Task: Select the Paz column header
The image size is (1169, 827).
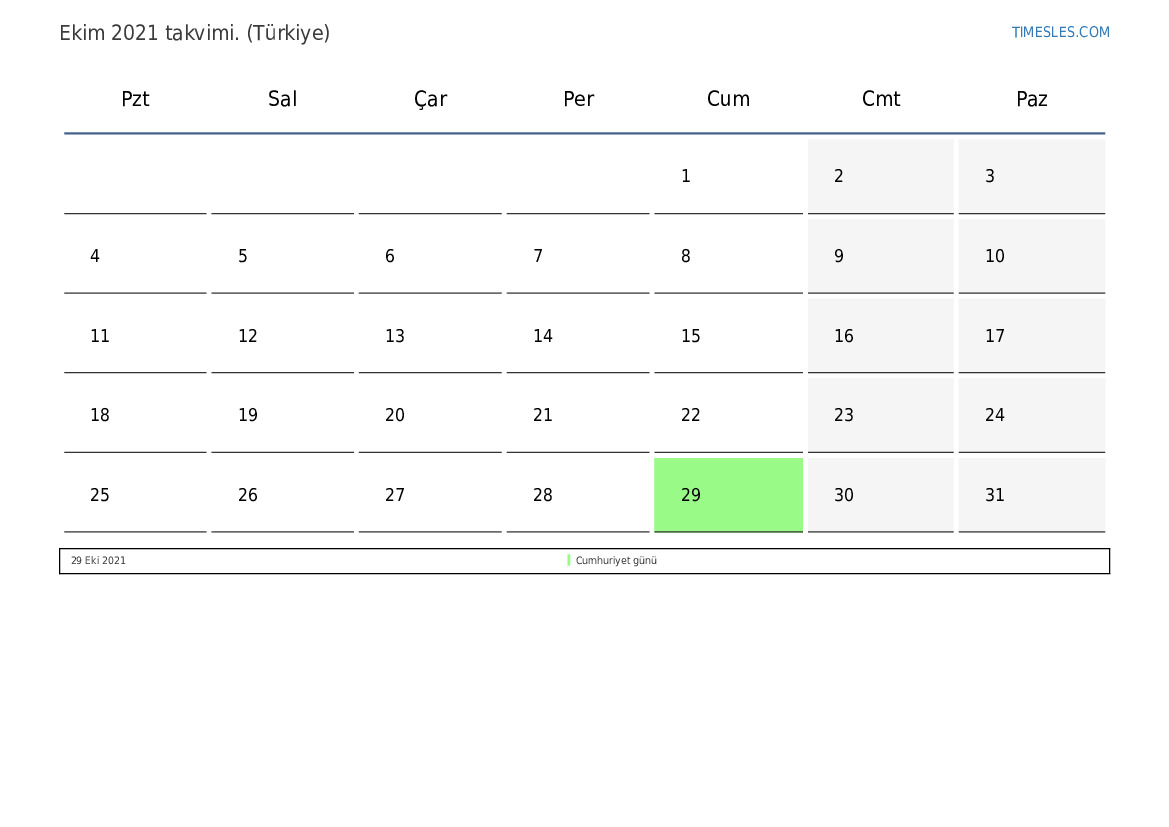Action: click(x=1031, y=99)
